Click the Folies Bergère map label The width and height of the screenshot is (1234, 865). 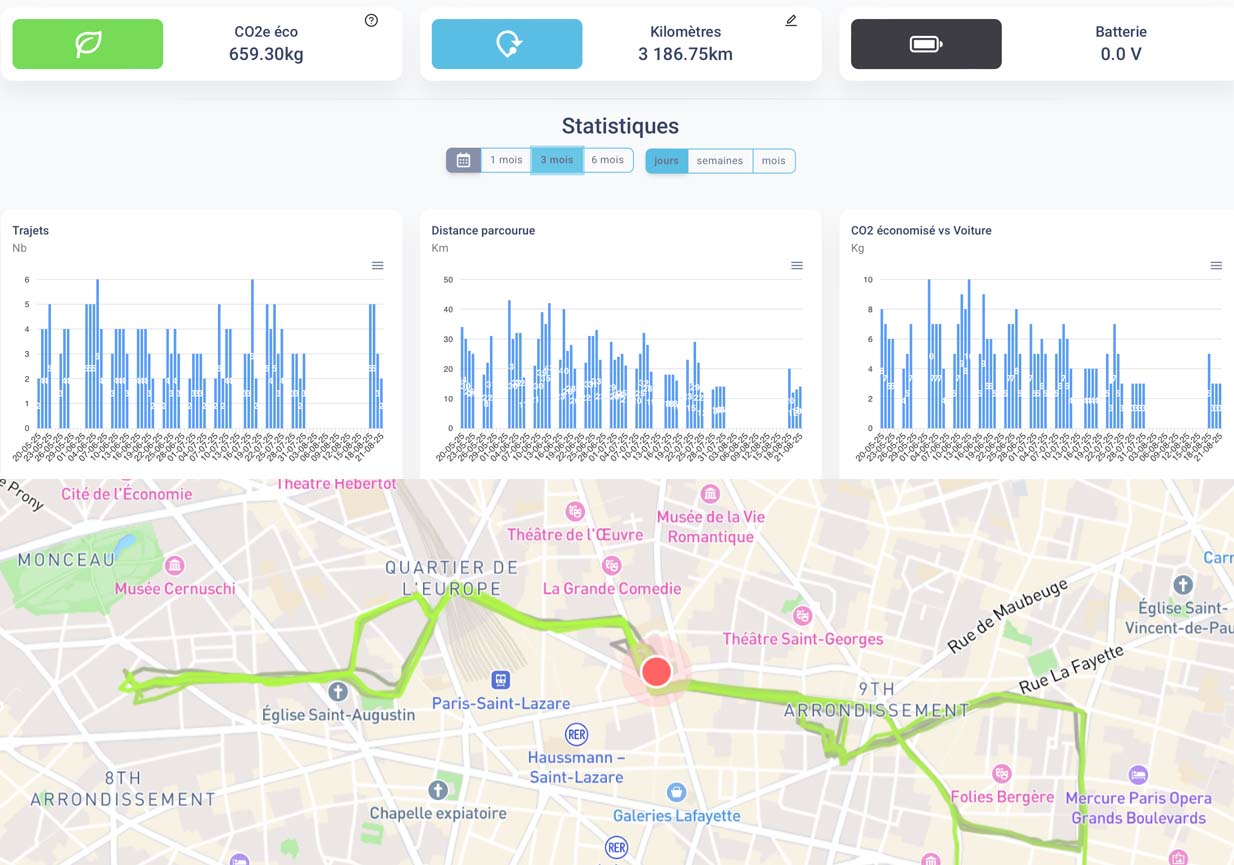(x=1002, y=797)
